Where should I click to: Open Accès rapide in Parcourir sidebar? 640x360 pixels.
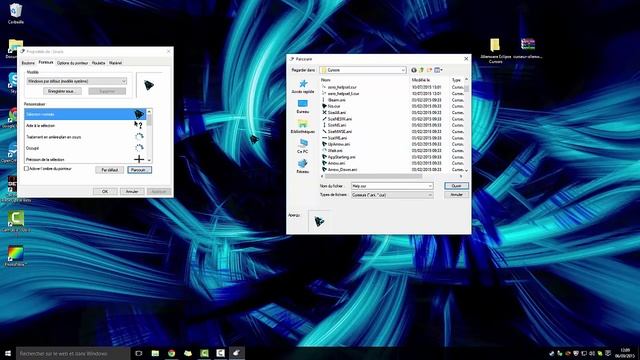(x=303, y=87)
